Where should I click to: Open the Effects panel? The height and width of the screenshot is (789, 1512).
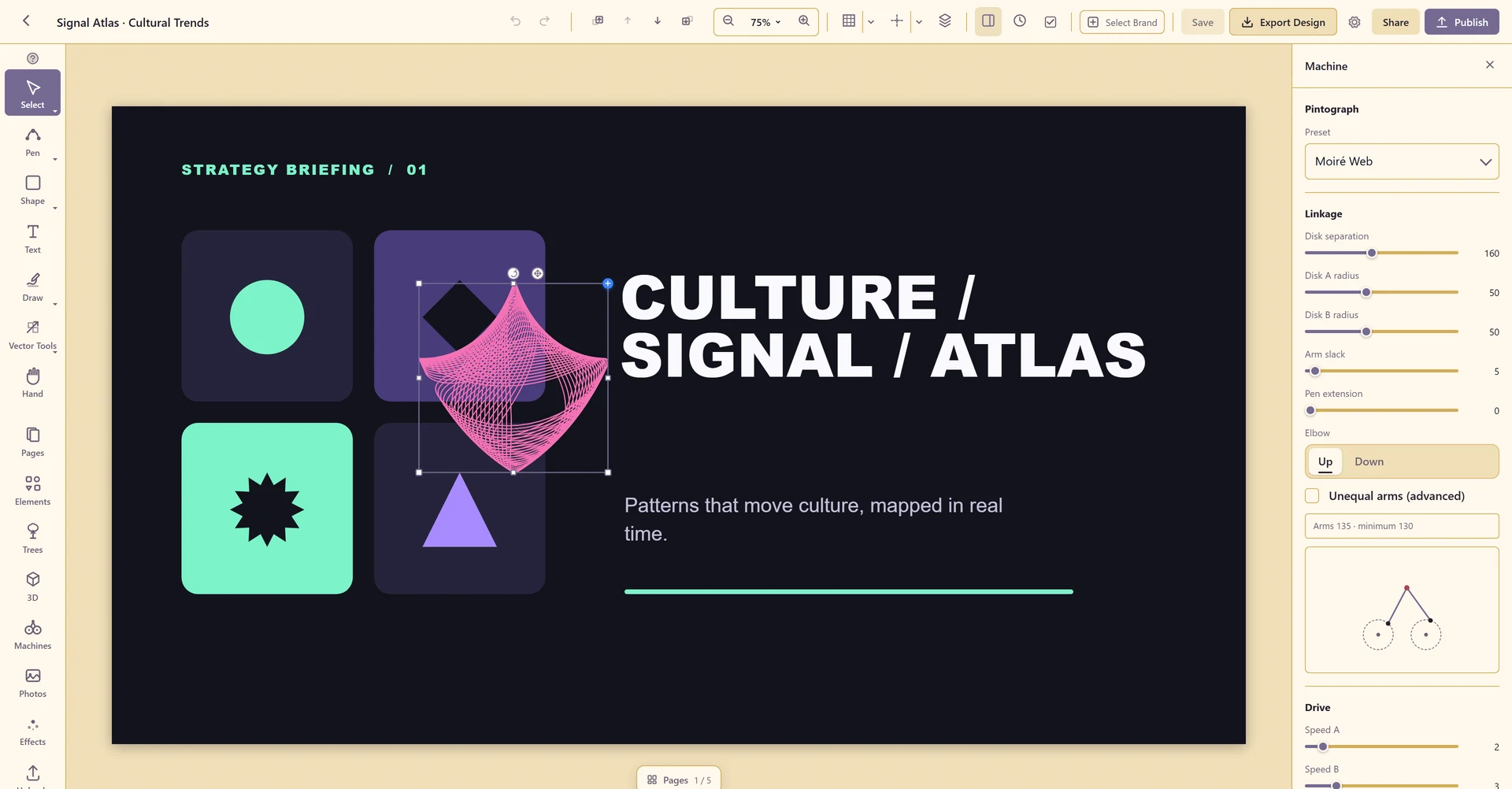click(x=32, y=731)
